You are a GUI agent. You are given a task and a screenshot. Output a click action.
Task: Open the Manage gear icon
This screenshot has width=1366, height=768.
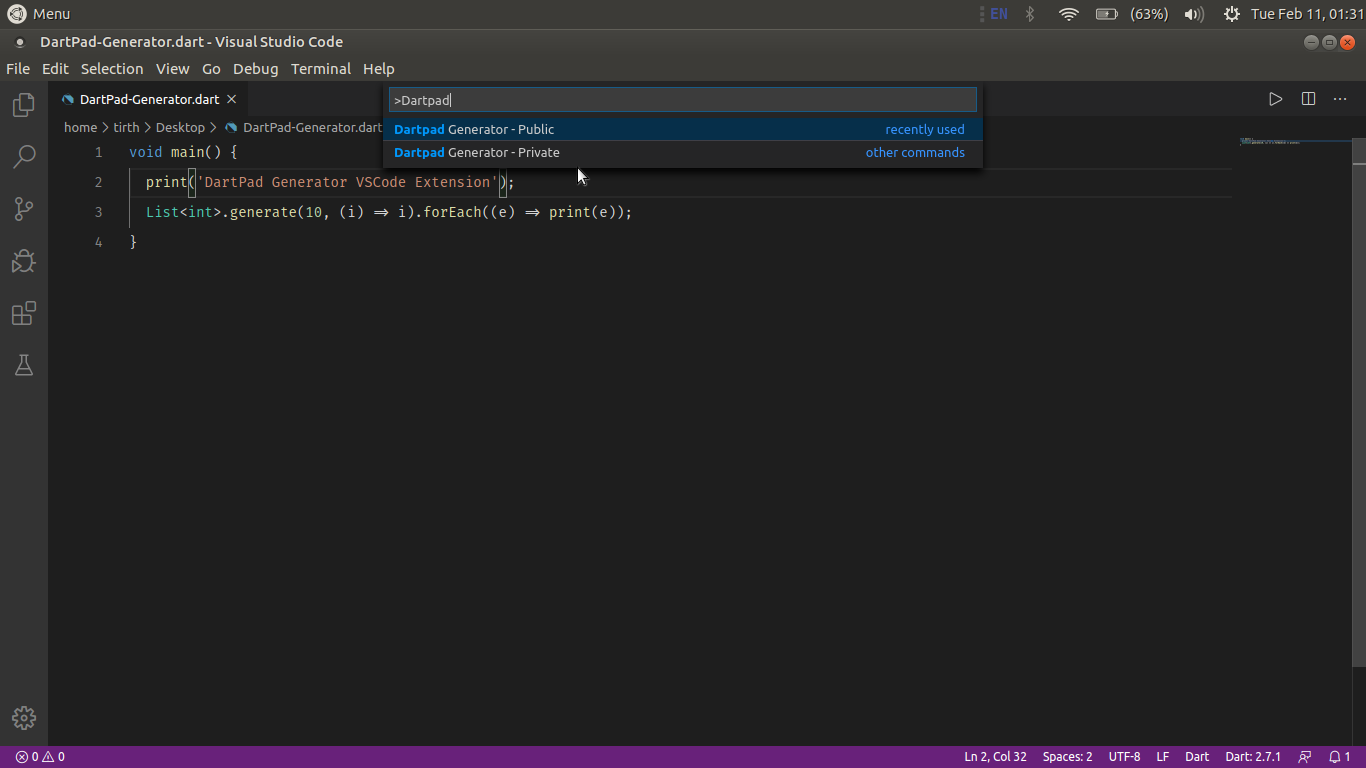click(x=24, y=718)
